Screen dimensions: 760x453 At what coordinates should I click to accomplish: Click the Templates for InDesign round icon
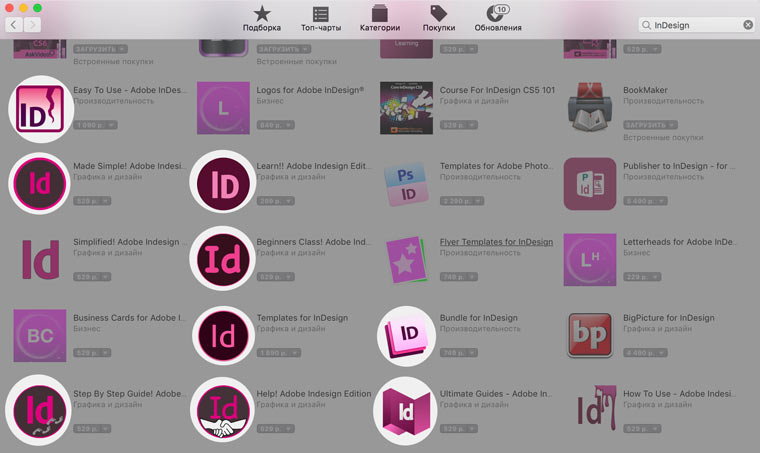point(223,336)
